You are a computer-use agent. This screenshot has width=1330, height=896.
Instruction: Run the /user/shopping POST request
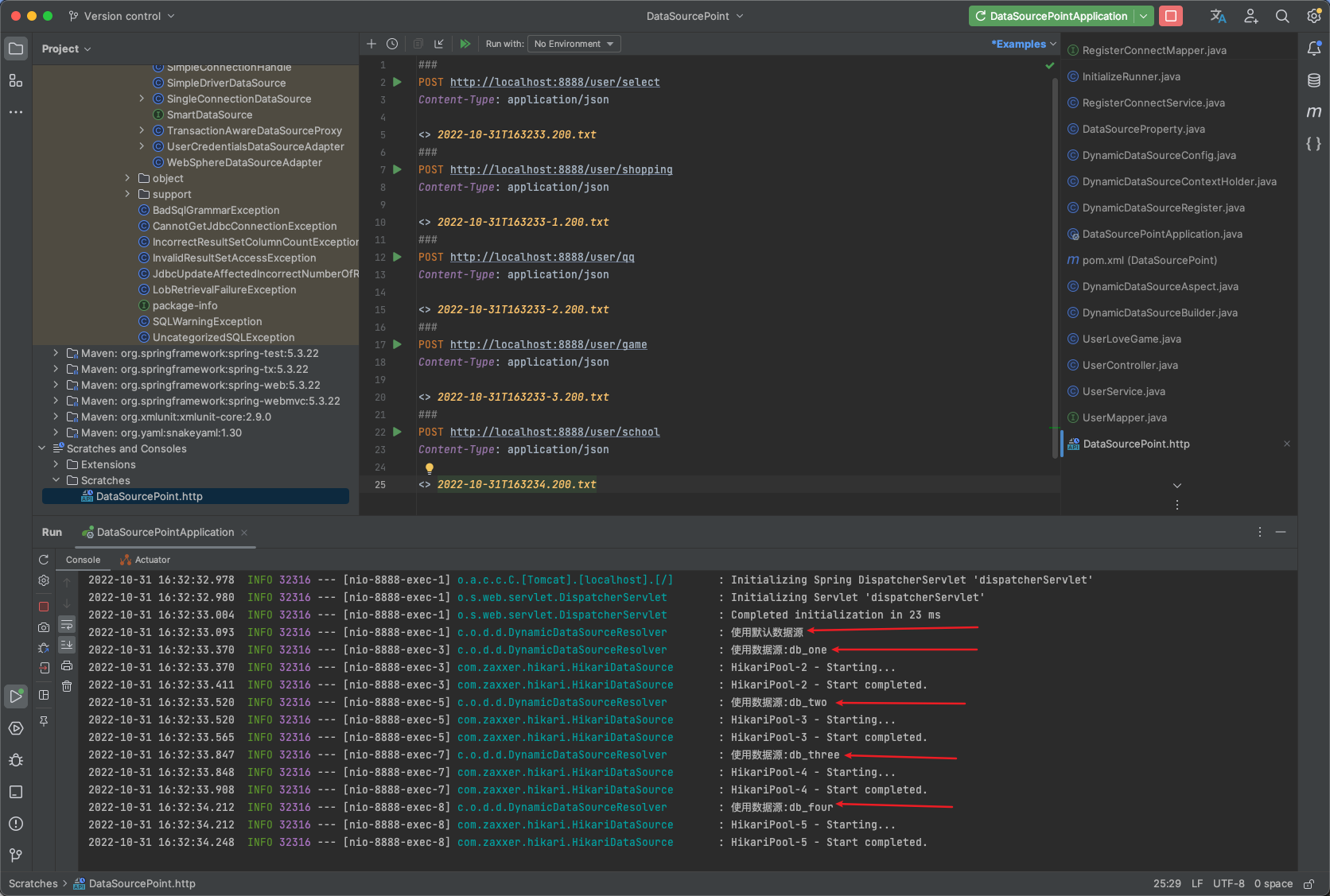pos(398,169)
